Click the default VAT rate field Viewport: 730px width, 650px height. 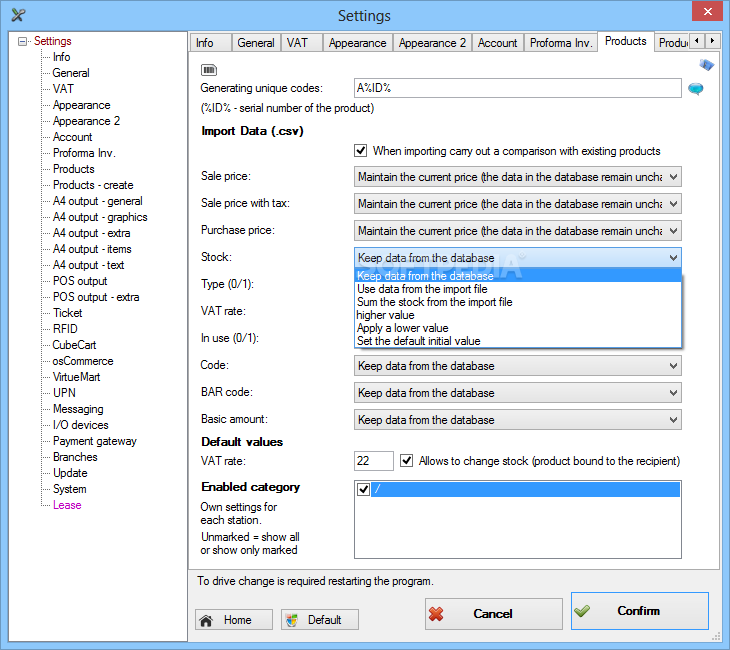tap(373, 461)
